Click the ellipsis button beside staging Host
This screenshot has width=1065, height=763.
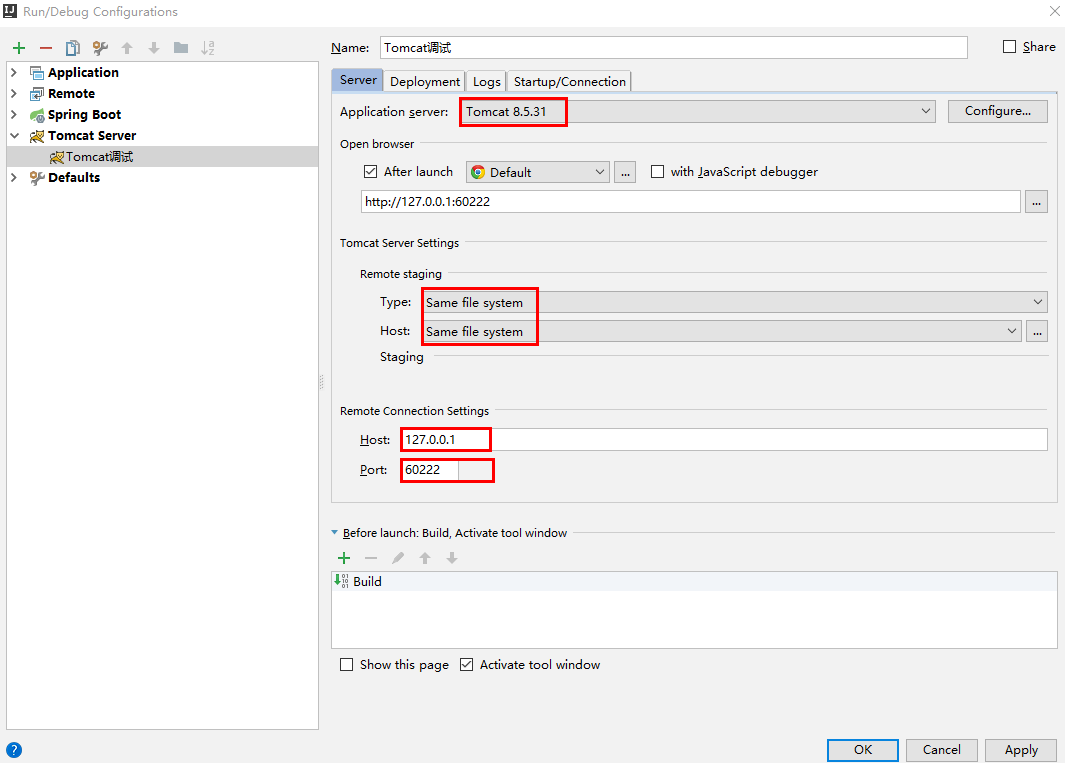[1036, 332]
